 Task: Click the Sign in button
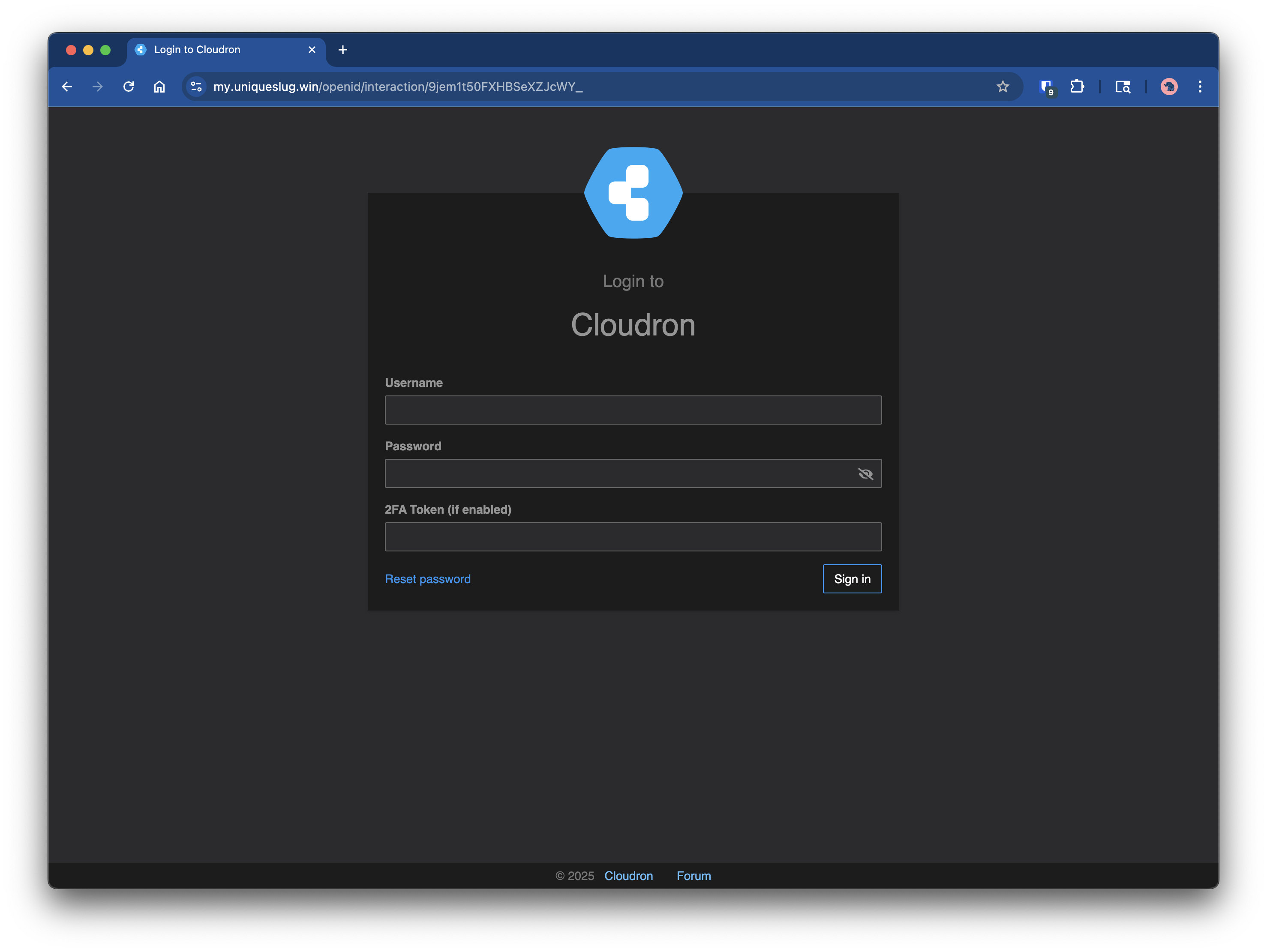852,579
